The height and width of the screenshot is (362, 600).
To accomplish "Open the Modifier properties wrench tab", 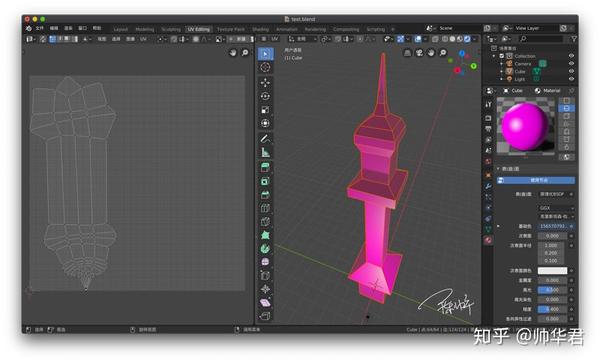I will pos(488,186).
